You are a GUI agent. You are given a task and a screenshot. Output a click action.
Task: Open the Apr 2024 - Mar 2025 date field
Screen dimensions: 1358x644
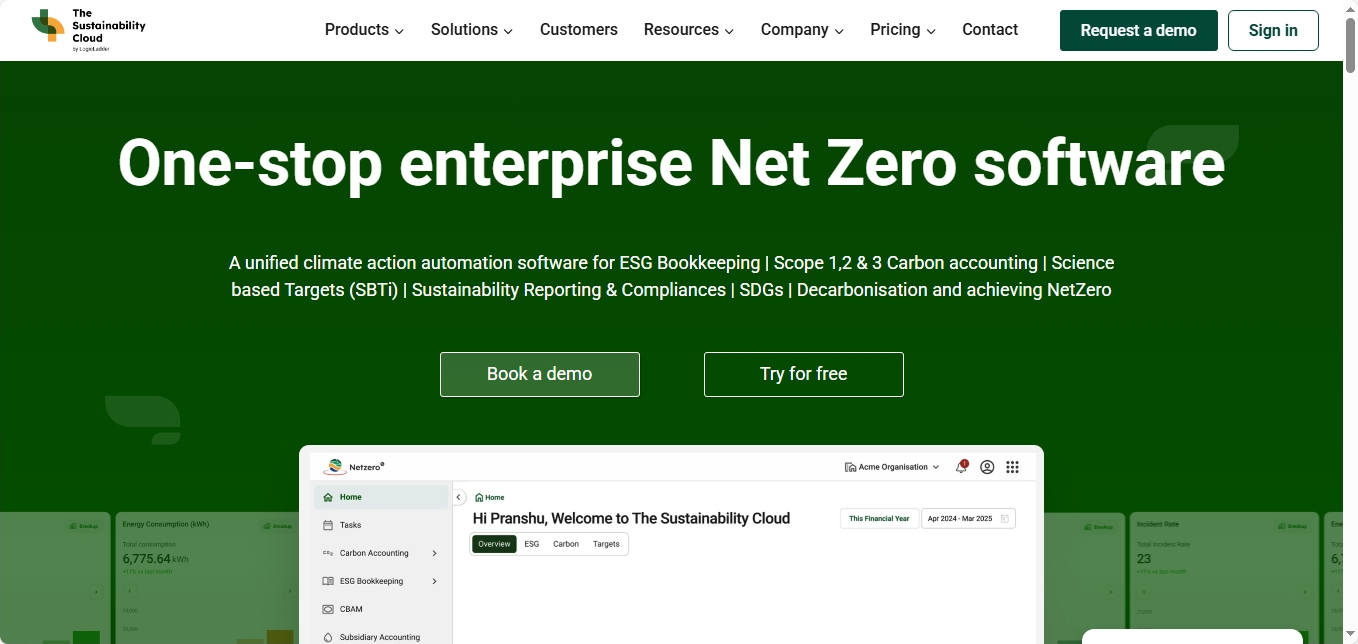(x=968, y=518)
